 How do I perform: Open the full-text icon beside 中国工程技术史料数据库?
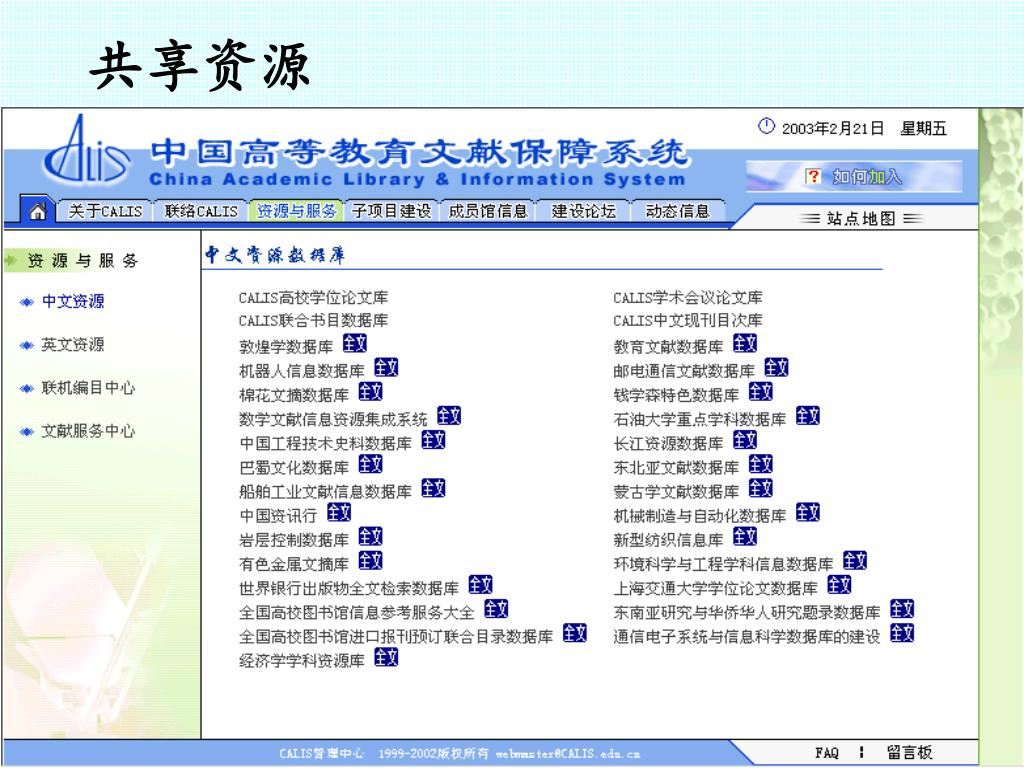coord(433,440)
